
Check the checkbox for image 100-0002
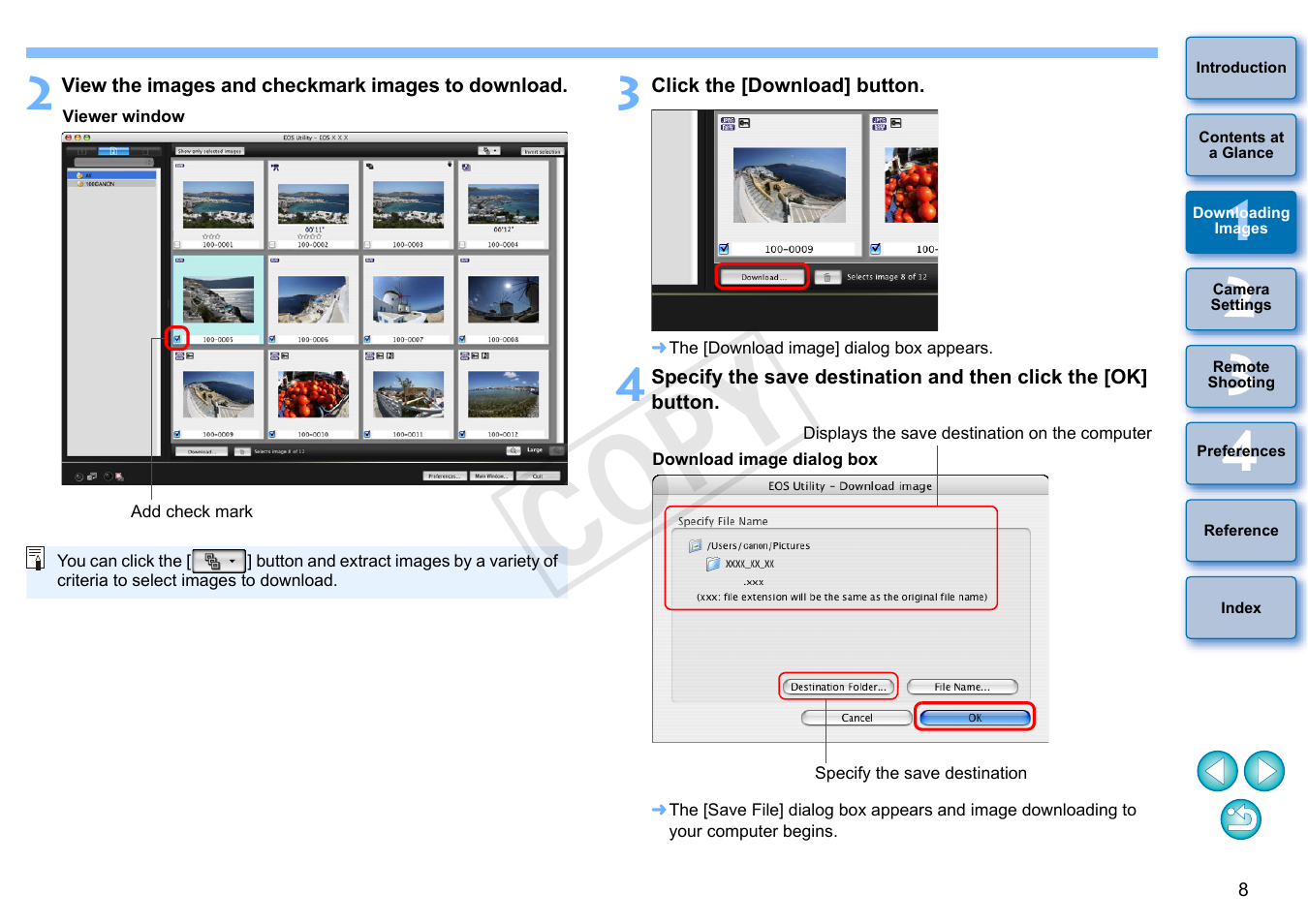tap(272, 245)
